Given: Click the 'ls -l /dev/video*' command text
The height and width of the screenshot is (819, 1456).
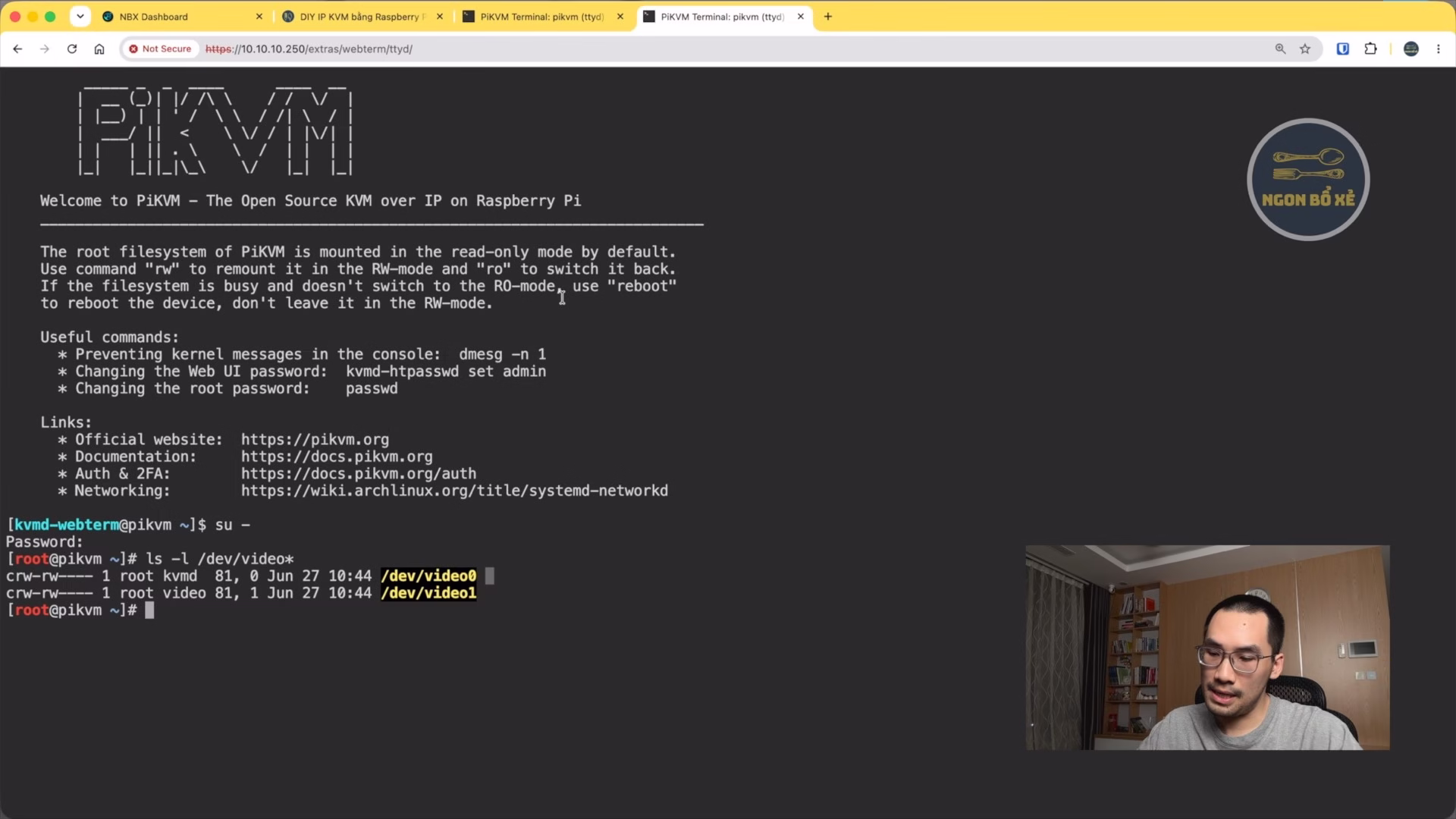Looking at the screenshot, I should (x=220, y=559).
